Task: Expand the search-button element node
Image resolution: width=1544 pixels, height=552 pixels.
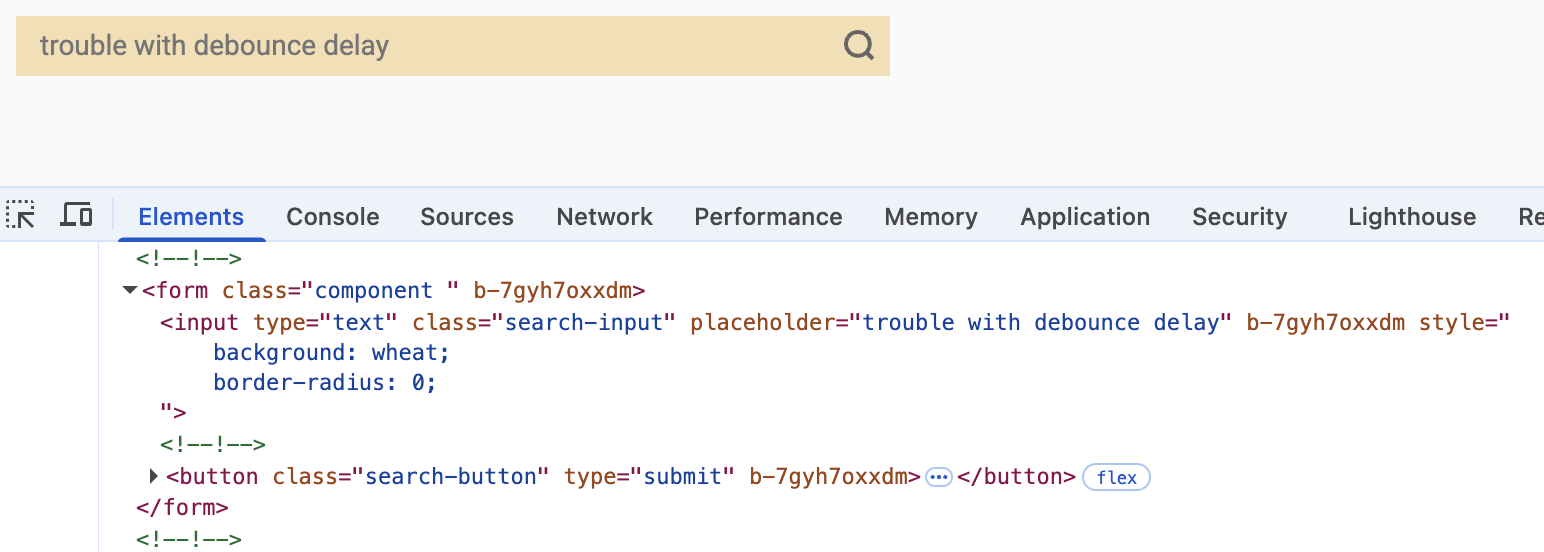Action: [x=154, y=476]
